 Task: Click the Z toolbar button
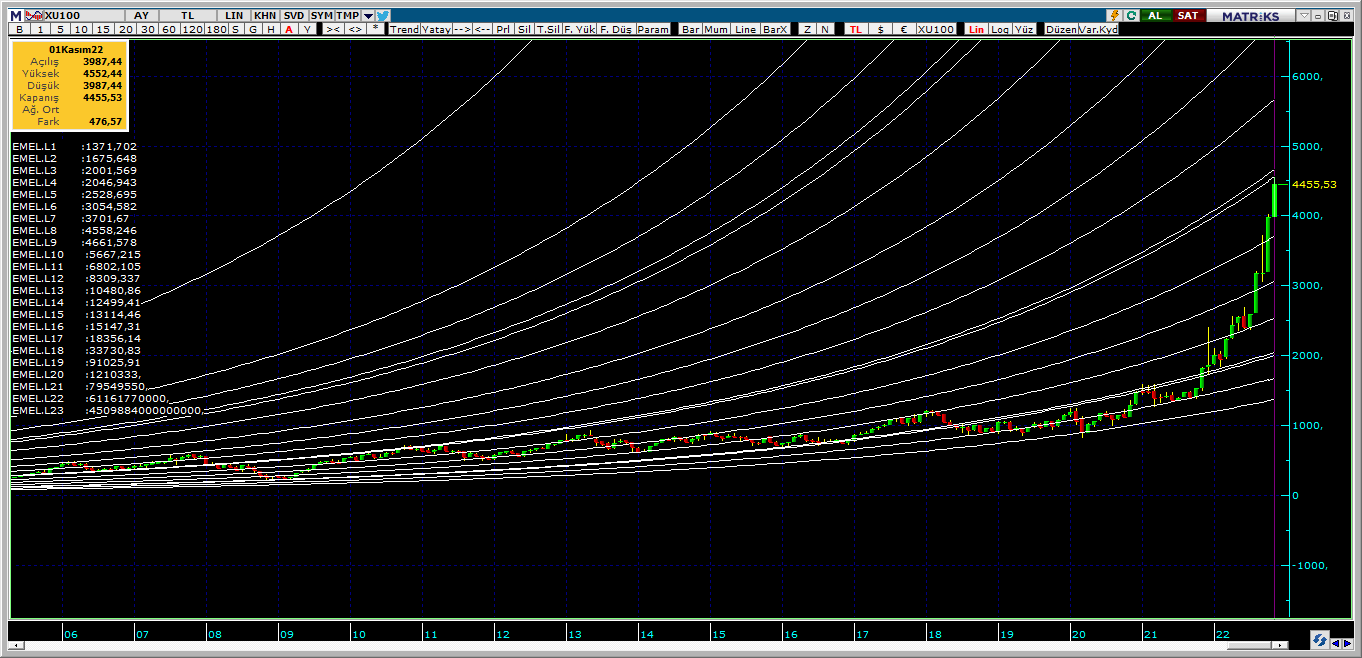click(x=807, y=29)
